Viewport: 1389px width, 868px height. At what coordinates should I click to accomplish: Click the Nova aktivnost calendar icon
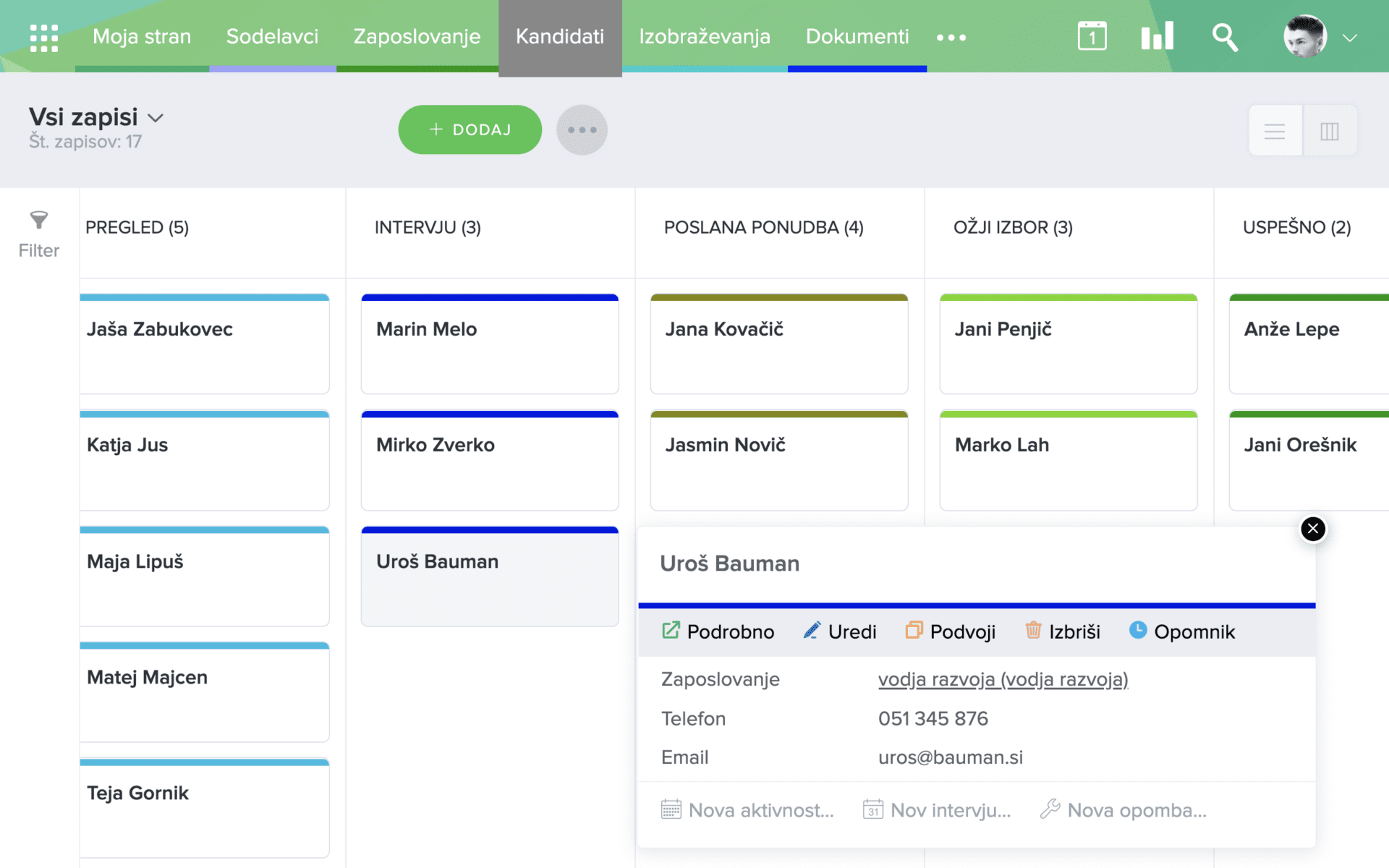point(671,809)
